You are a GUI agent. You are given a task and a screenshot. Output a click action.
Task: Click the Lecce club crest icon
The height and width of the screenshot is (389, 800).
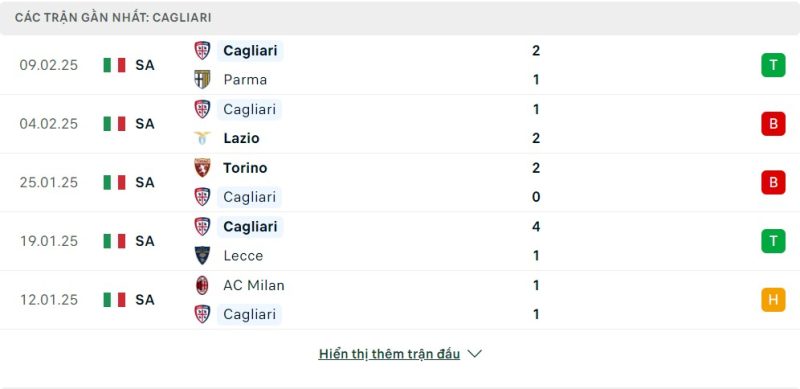click(202, 255)
